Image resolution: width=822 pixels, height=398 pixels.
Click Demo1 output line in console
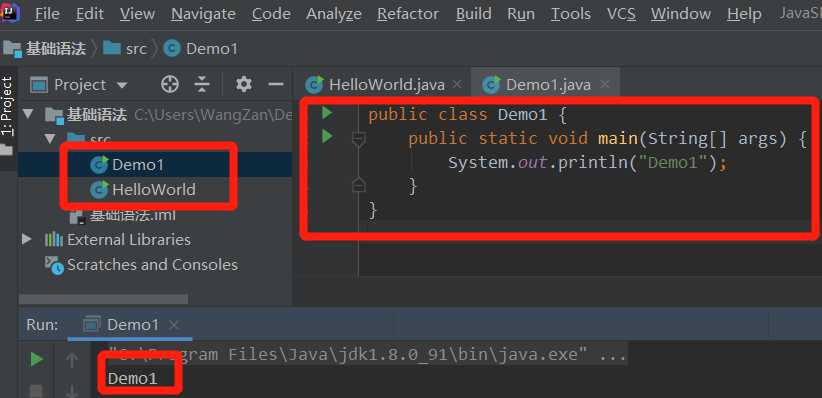[133, 378]
